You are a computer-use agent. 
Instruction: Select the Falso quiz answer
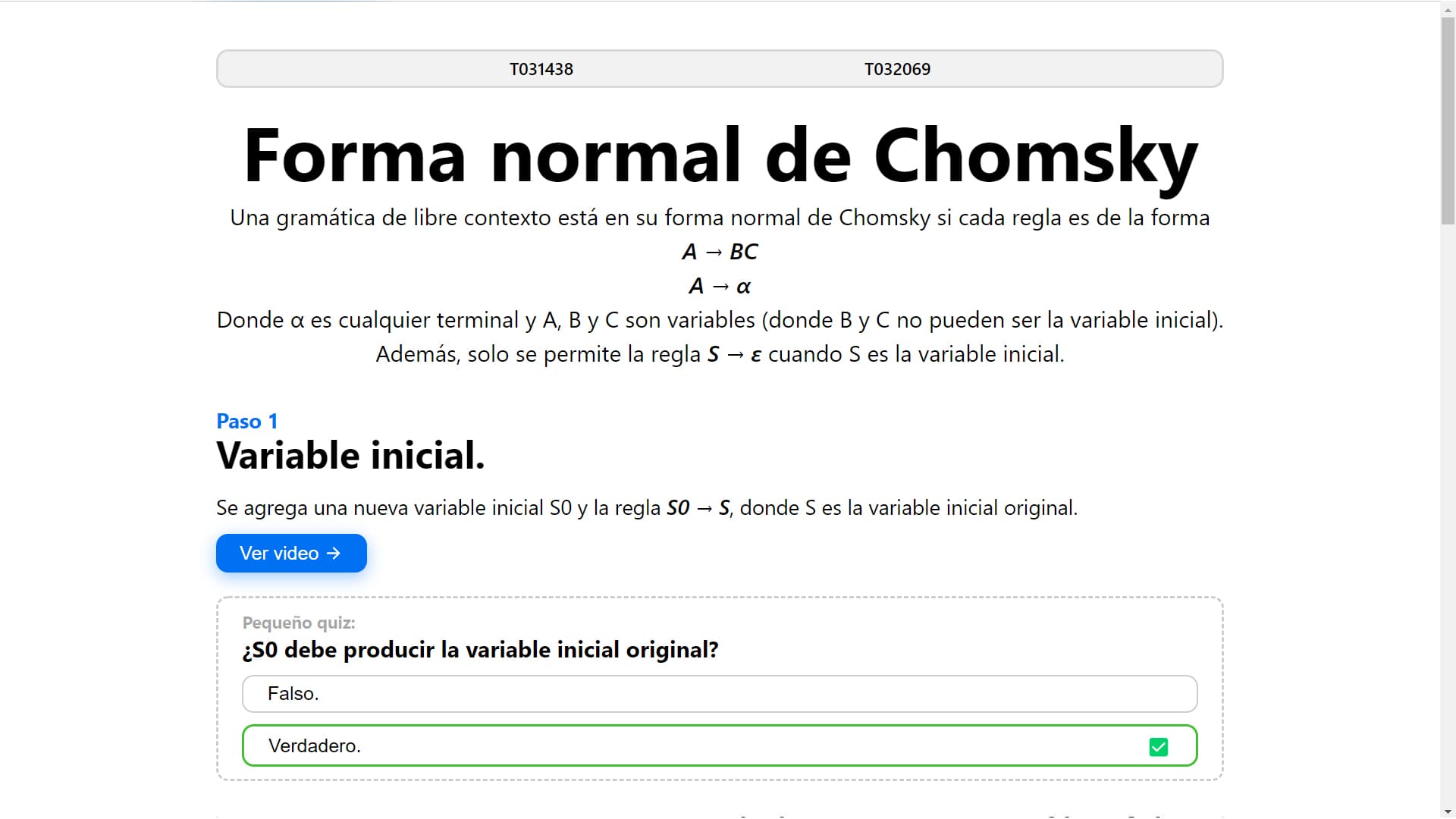720,694
